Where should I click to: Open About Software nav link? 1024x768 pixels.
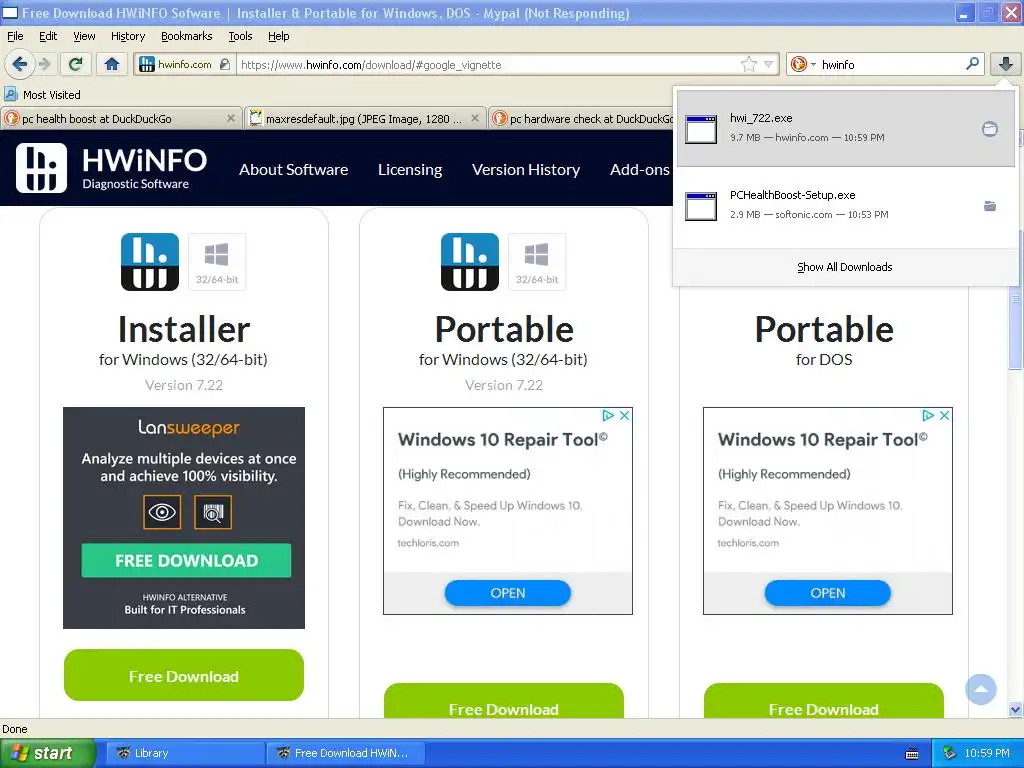pos(293,169)
